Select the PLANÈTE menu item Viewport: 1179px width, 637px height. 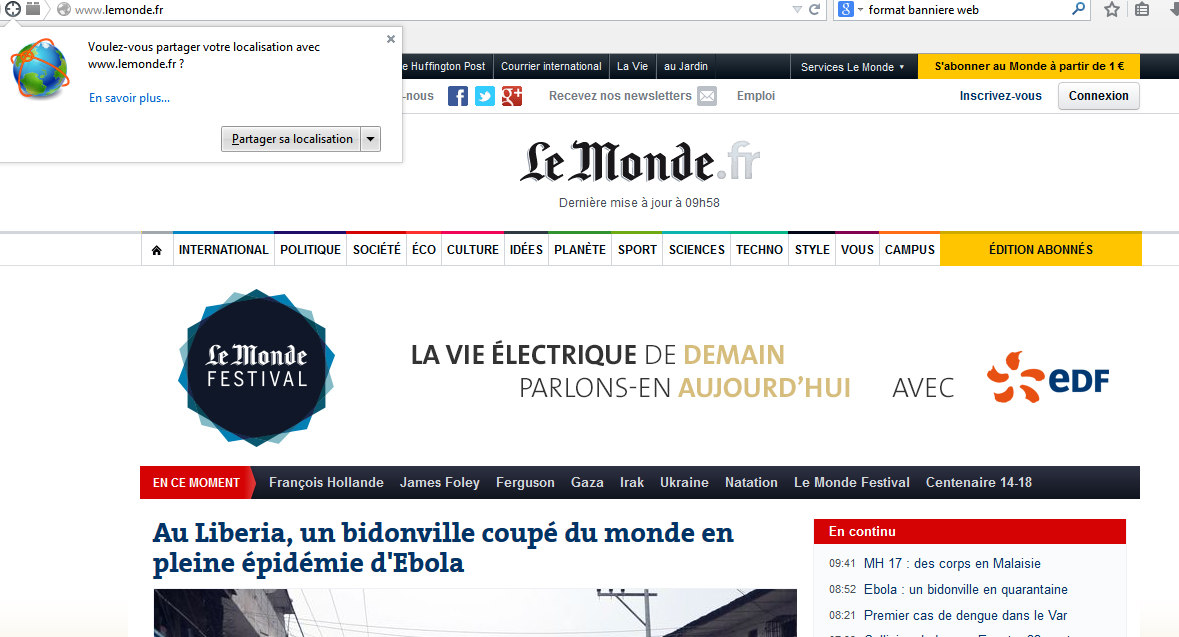[580, 250]
